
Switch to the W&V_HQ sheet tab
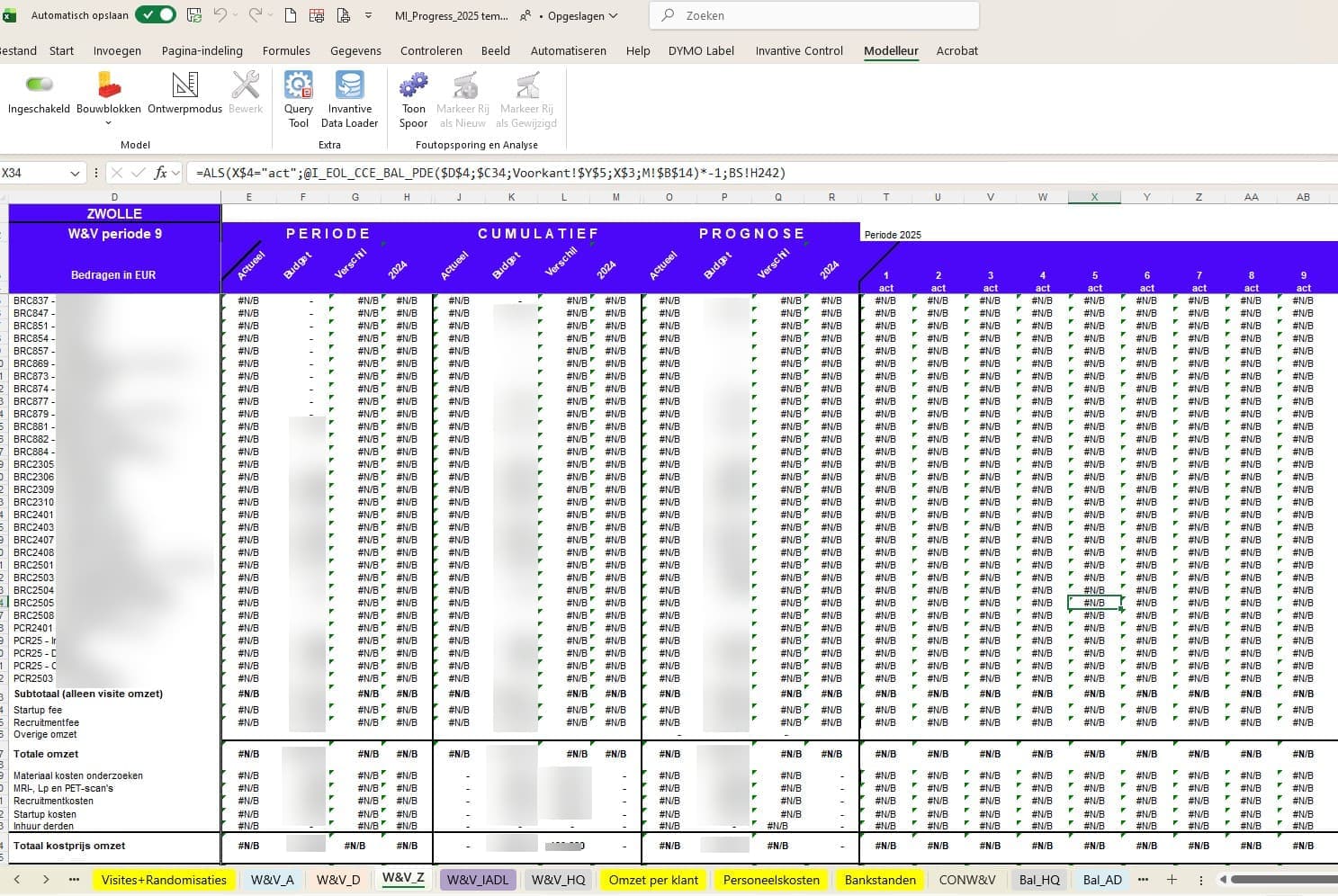(558, 880)
